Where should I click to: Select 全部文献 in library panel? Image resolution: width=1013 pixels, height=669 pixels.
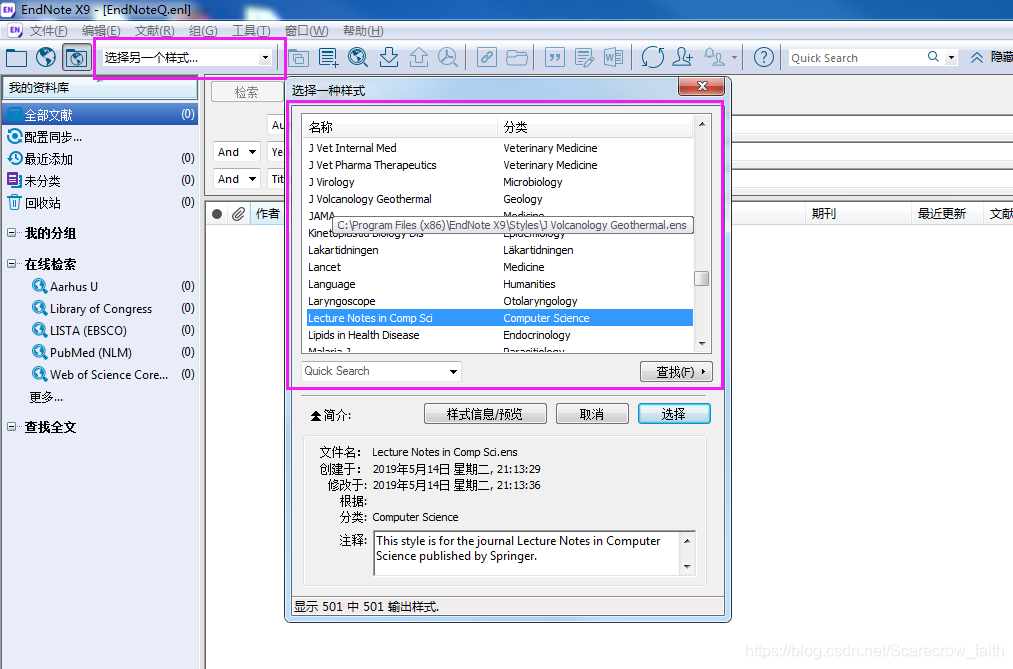tap(100, 115)
